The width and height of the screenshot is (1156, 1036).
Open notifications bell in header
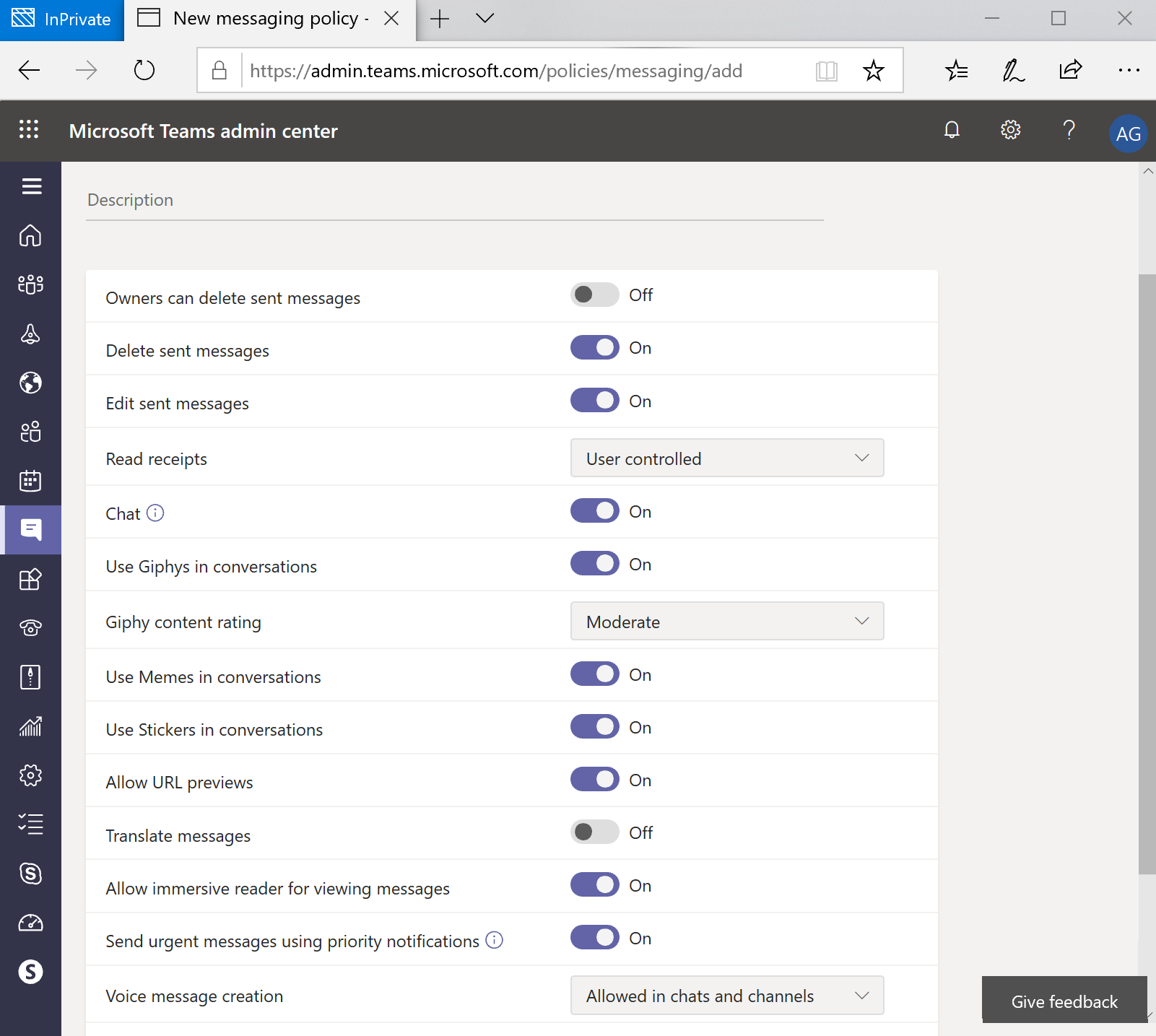952,130
